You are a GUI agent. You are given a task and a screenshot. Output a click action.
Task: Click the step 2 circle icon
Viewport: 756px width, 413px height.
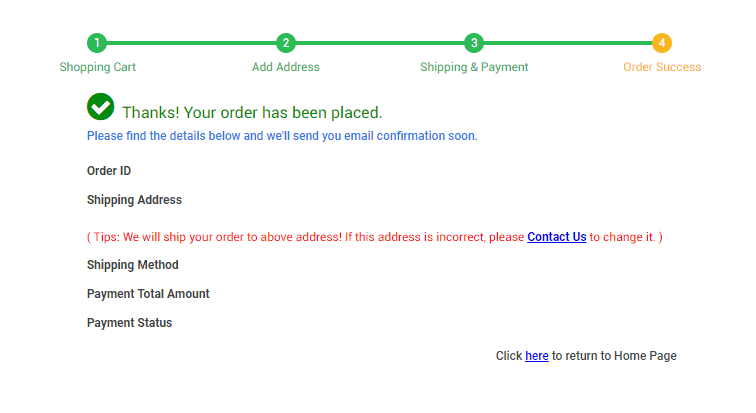point(286,43)
